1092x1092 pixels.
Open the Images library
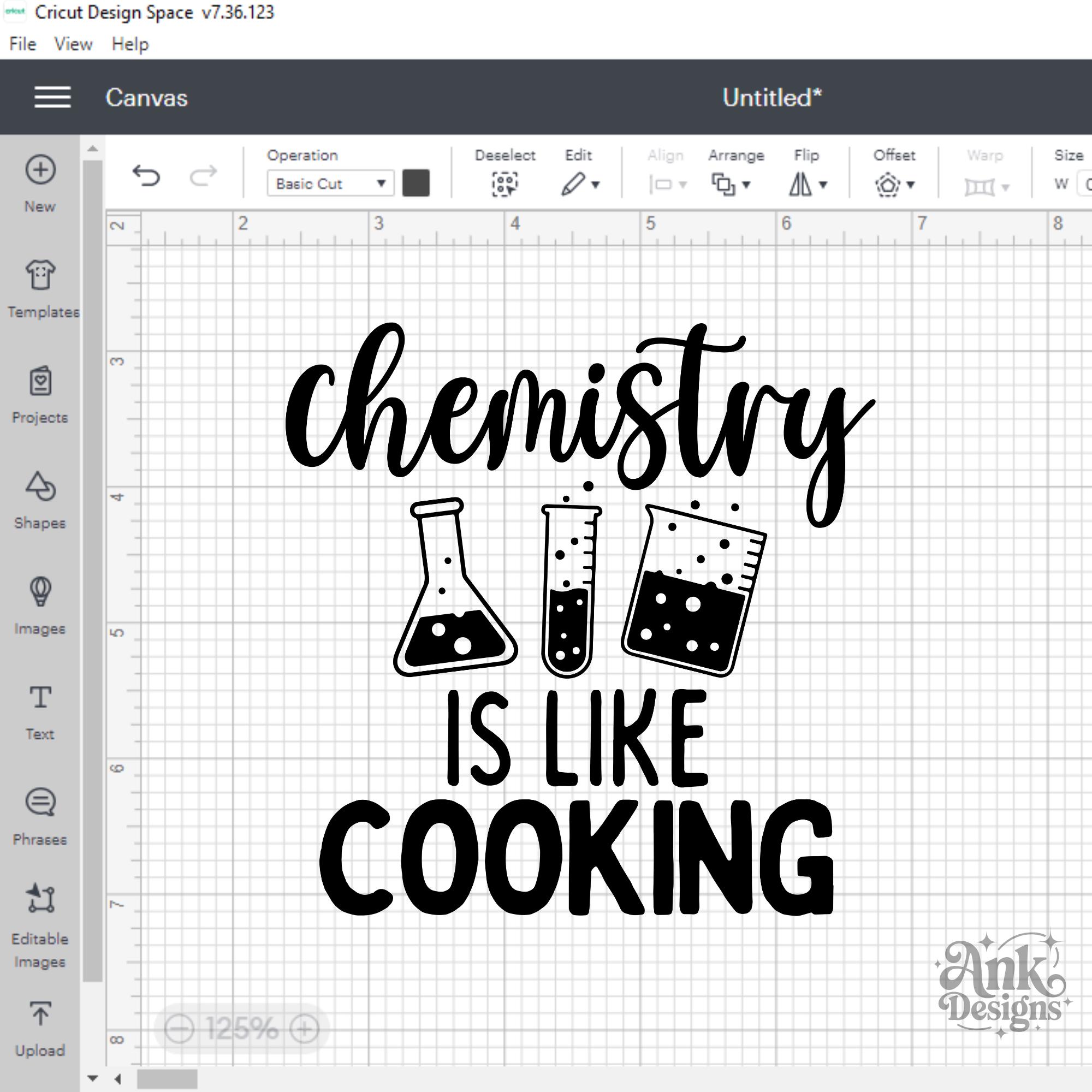pos(40,606)
